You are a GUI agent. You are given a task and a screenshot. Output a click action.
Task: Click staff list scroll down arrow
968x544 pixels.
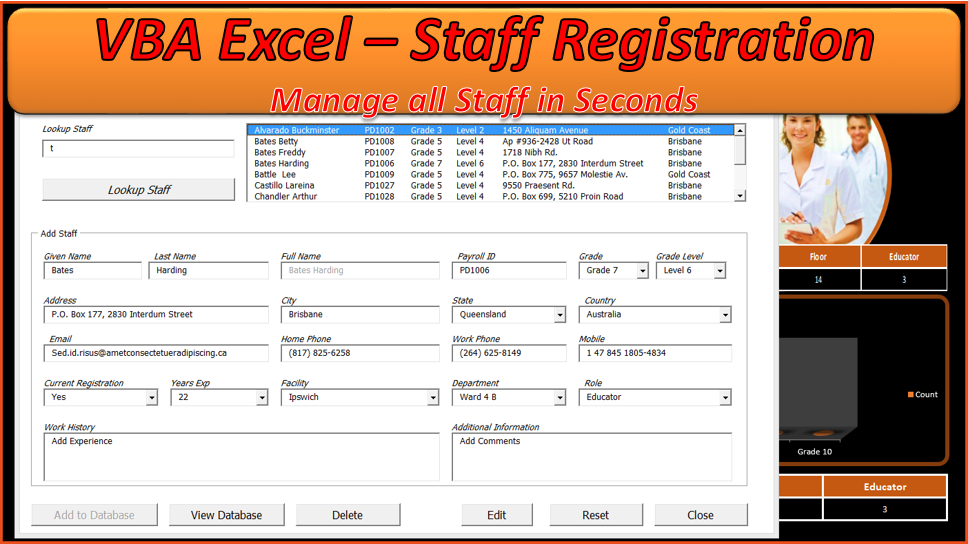740,196
